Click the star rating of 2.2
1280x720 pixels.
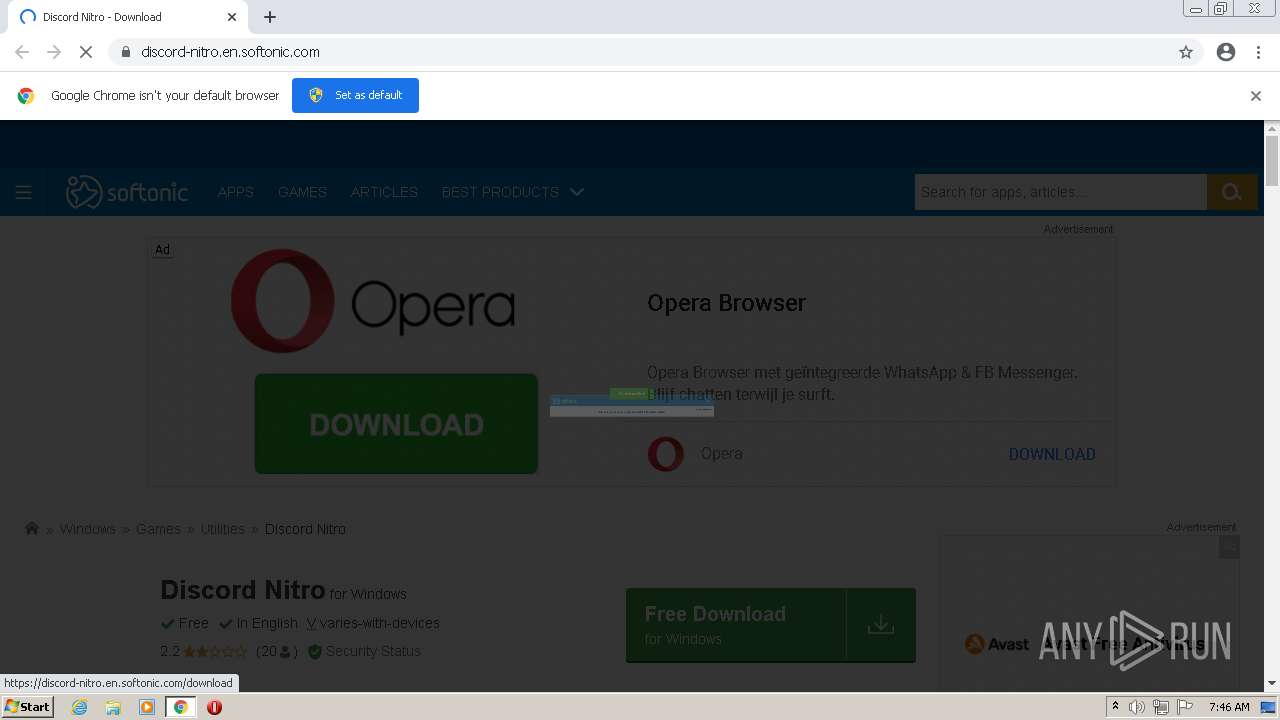pyautogui.click(x=215, y=651)
